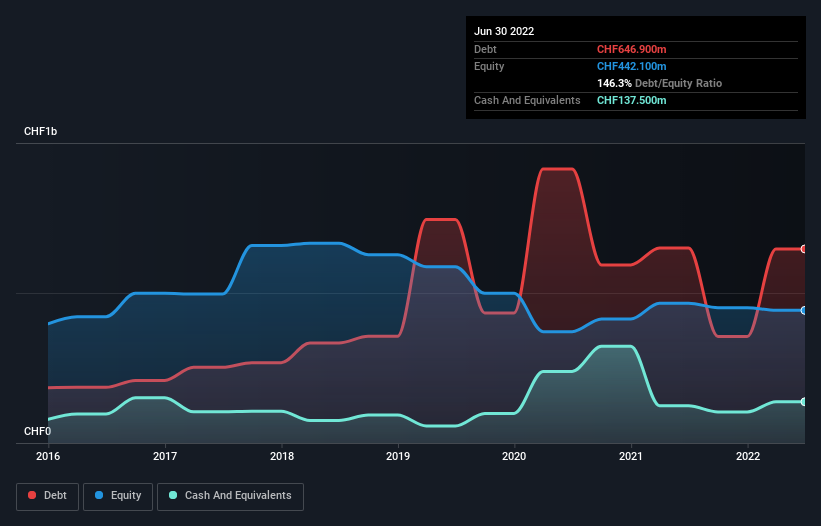Click the CHF442.100m equity value
The height and width of the screenshot is (526, 821).
pyautogui.click(x=631, y=66)
